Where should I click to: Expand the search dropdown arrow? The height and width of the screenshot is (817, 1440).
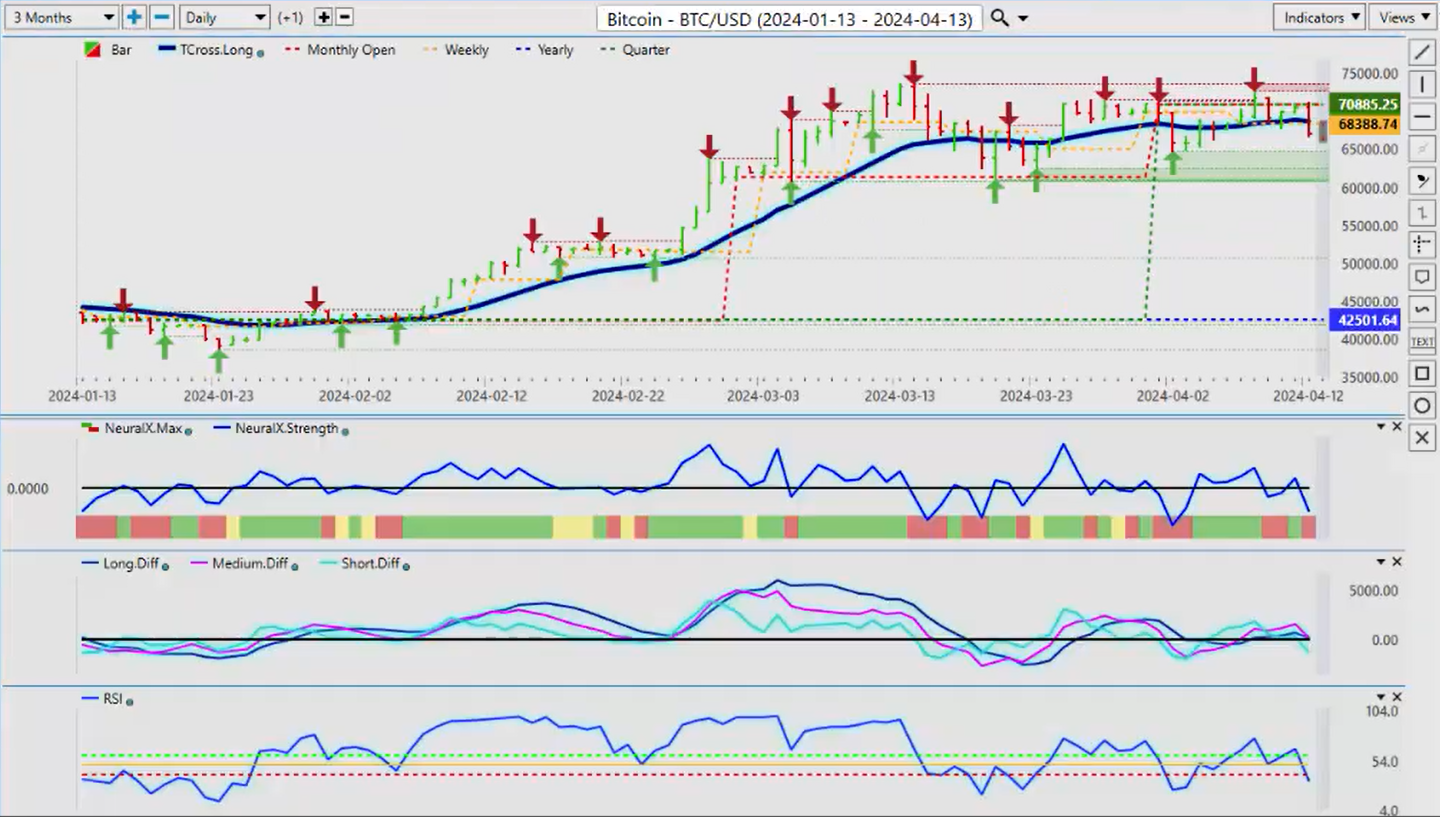point(1023,18)
